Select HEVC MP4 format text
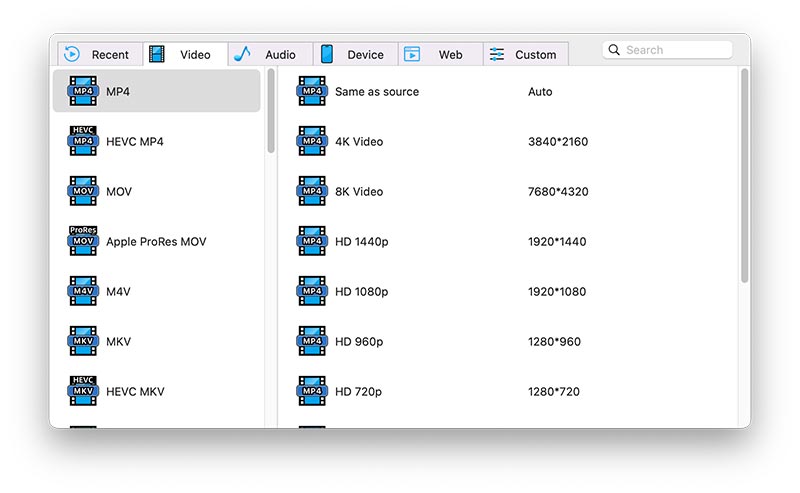The width and height of the screenshot is (800, 493). (x=135, y=141)
